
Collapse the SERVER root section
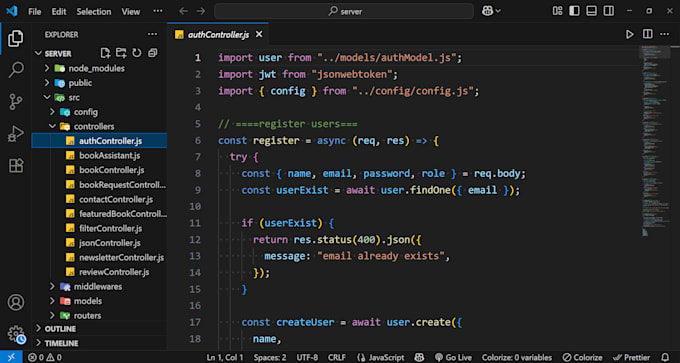[x=54, y=54]
